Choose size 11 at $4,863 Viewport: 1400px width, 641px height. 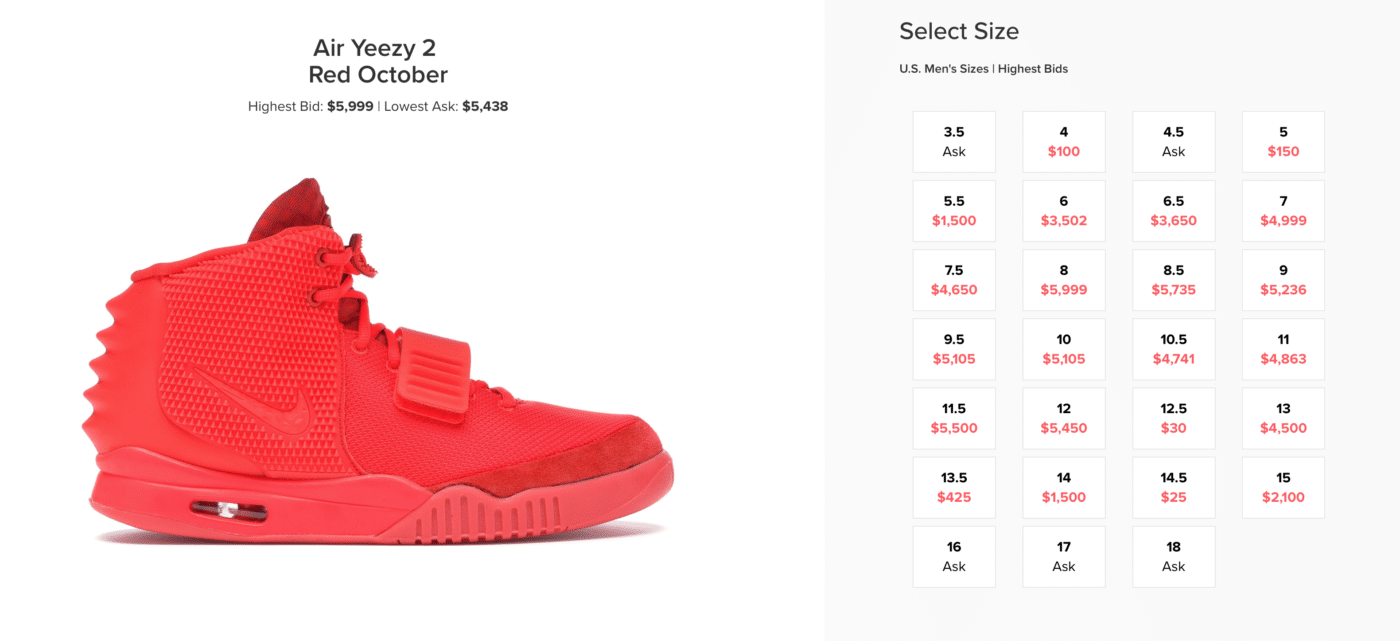pos(1283,349)
